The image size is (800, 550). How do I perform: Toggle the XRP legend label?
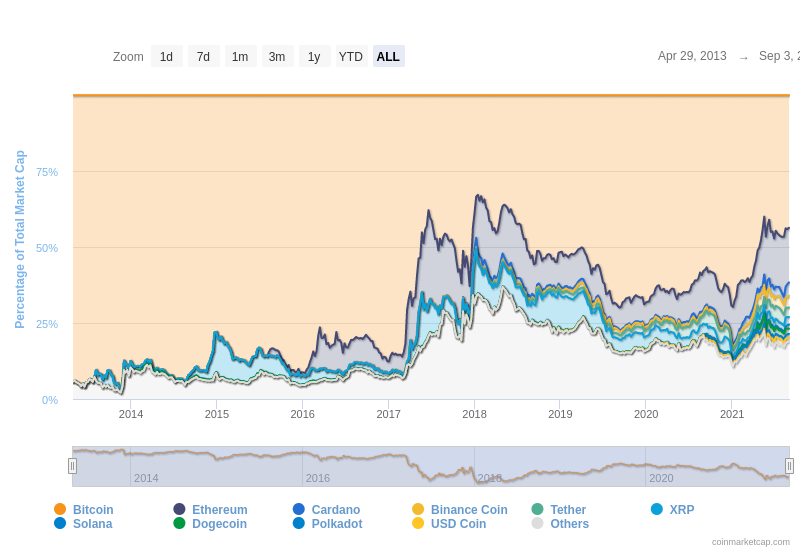(682, 510)
